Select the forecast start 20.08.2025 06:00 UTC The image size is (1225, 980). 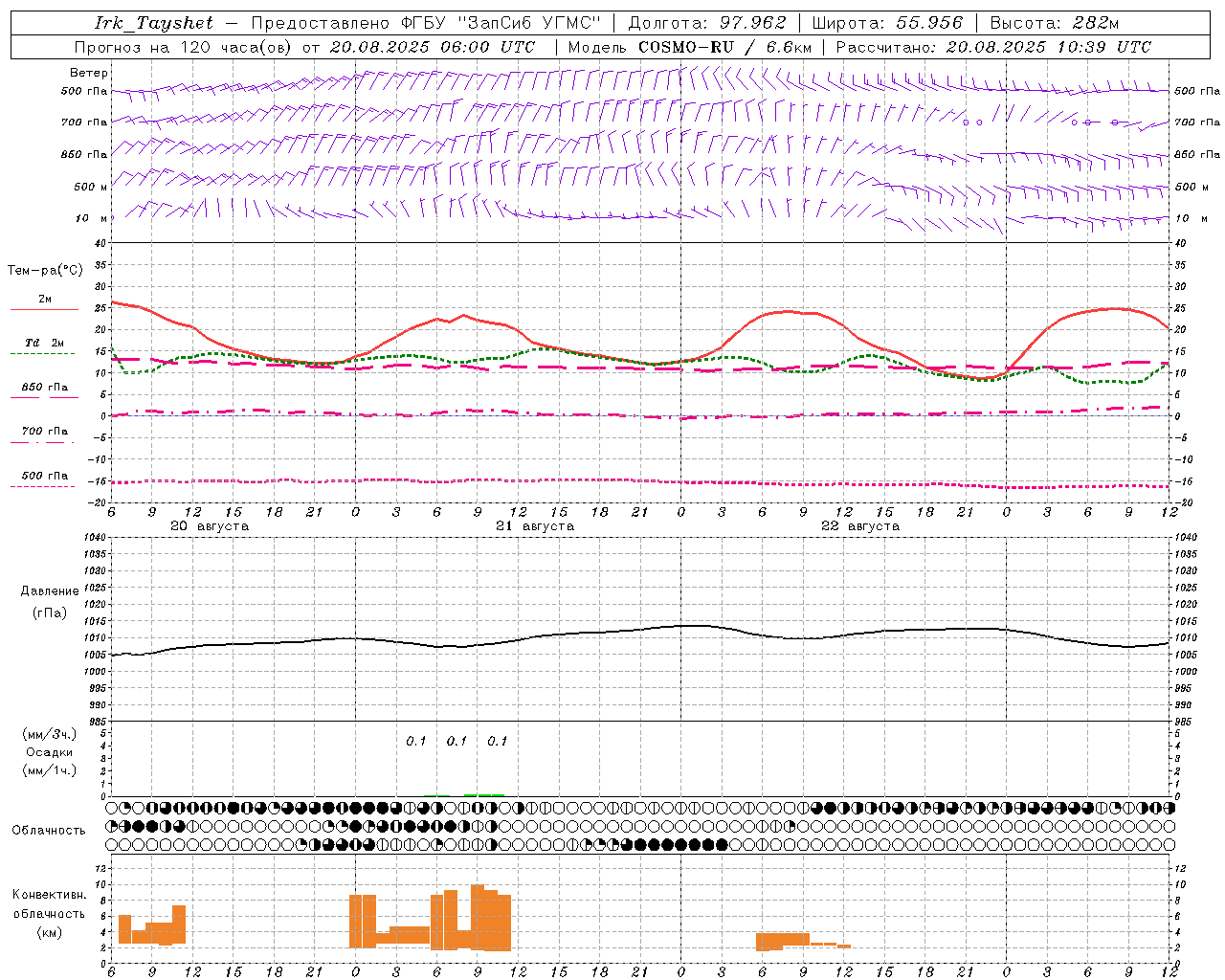click(433, 47)
